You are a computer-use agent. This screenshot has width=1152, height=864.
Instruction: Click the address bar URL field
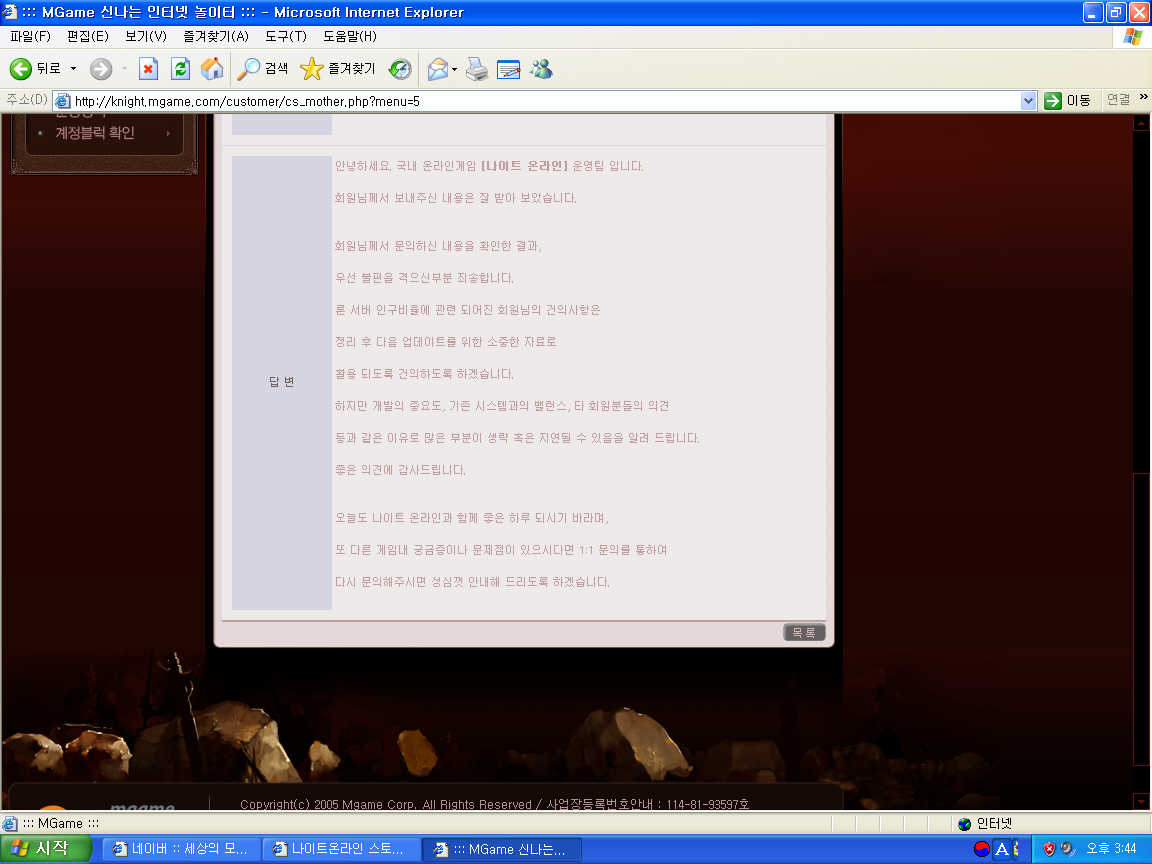[544, 101]
